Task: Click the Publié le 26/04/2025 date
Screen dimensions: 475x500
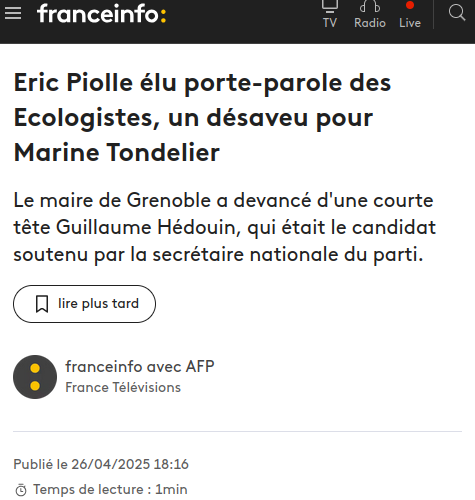Action: click(x=101, y=464)
